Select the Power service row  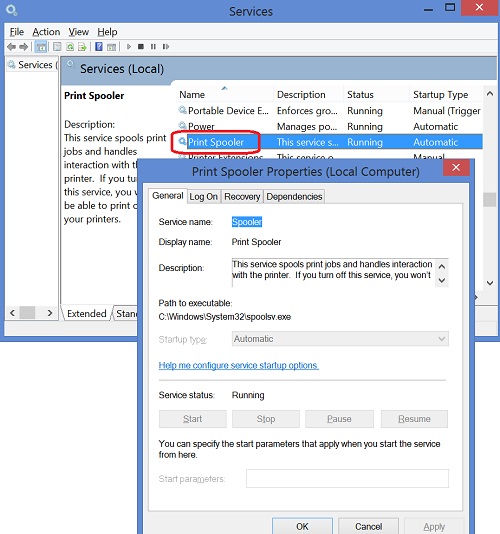click(329, 126)
